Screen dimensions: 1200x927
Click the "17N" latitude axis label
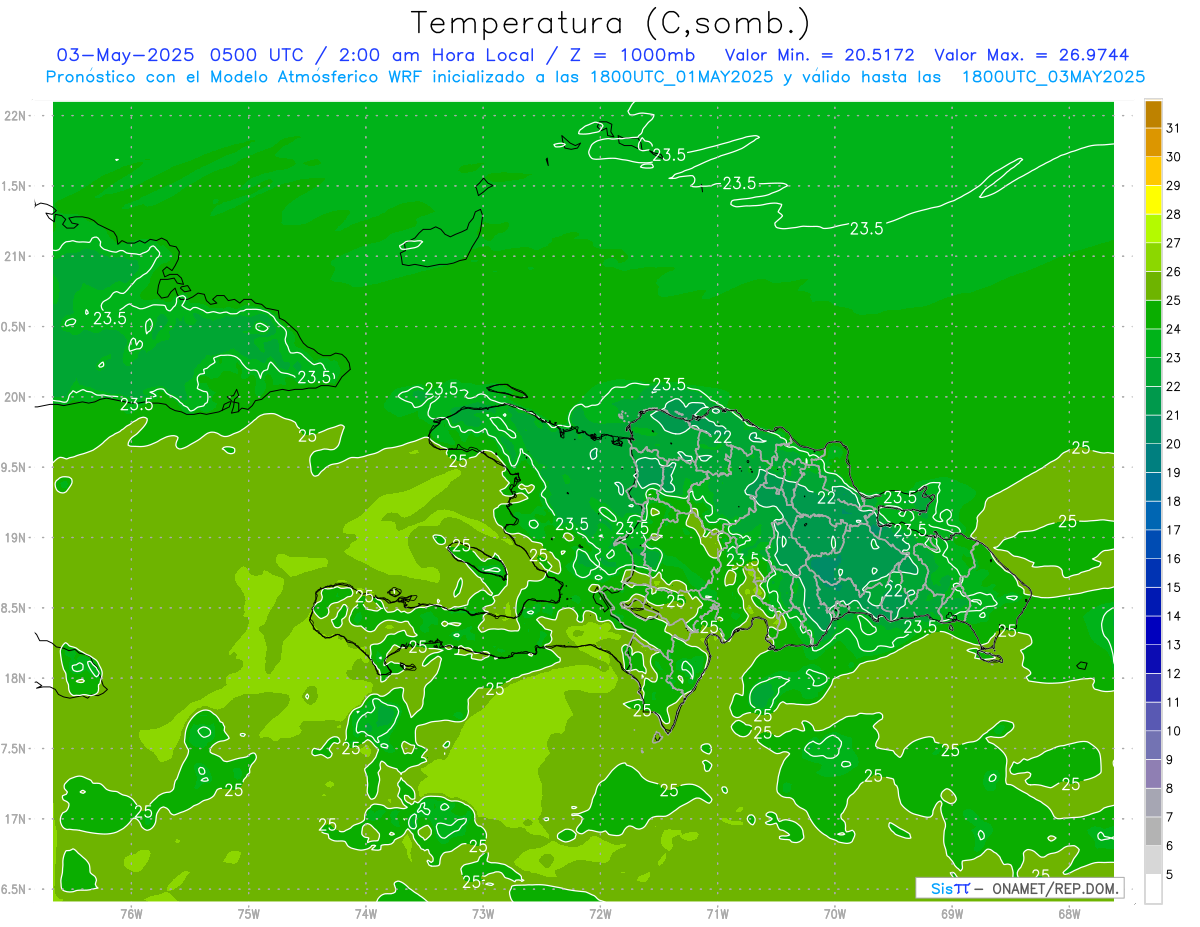coord(16,819)
